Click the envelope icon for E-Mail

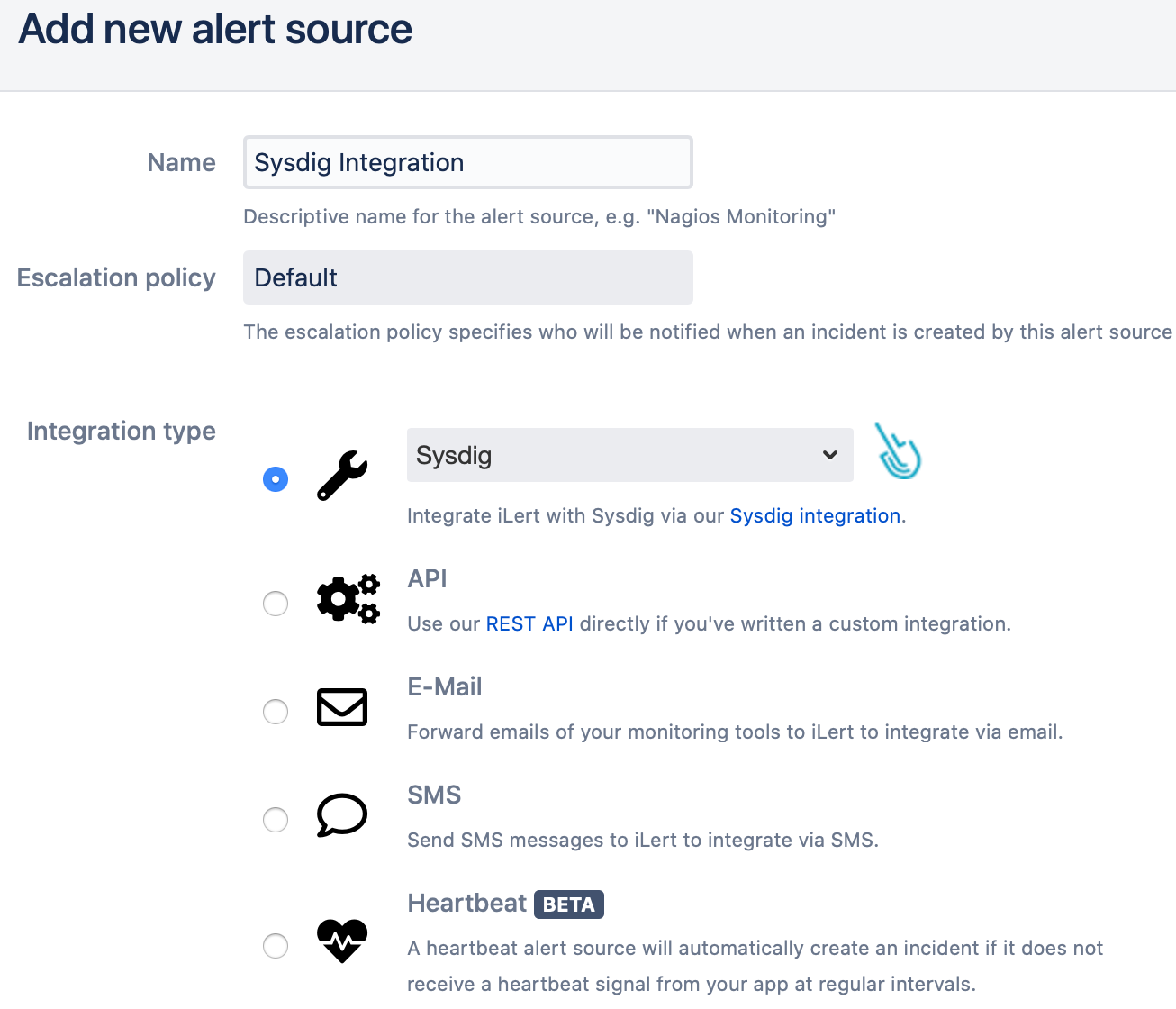(x=342, y=707)
